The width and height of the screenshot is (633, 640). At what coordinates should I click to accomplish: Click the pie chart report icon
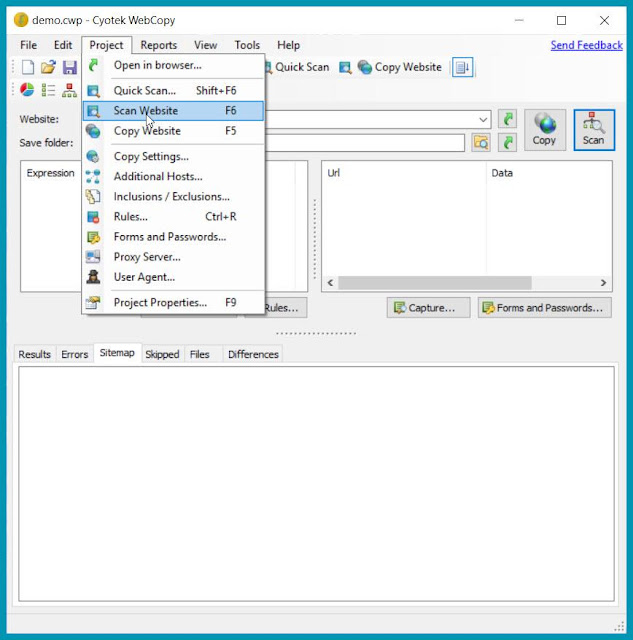[27, 90]
